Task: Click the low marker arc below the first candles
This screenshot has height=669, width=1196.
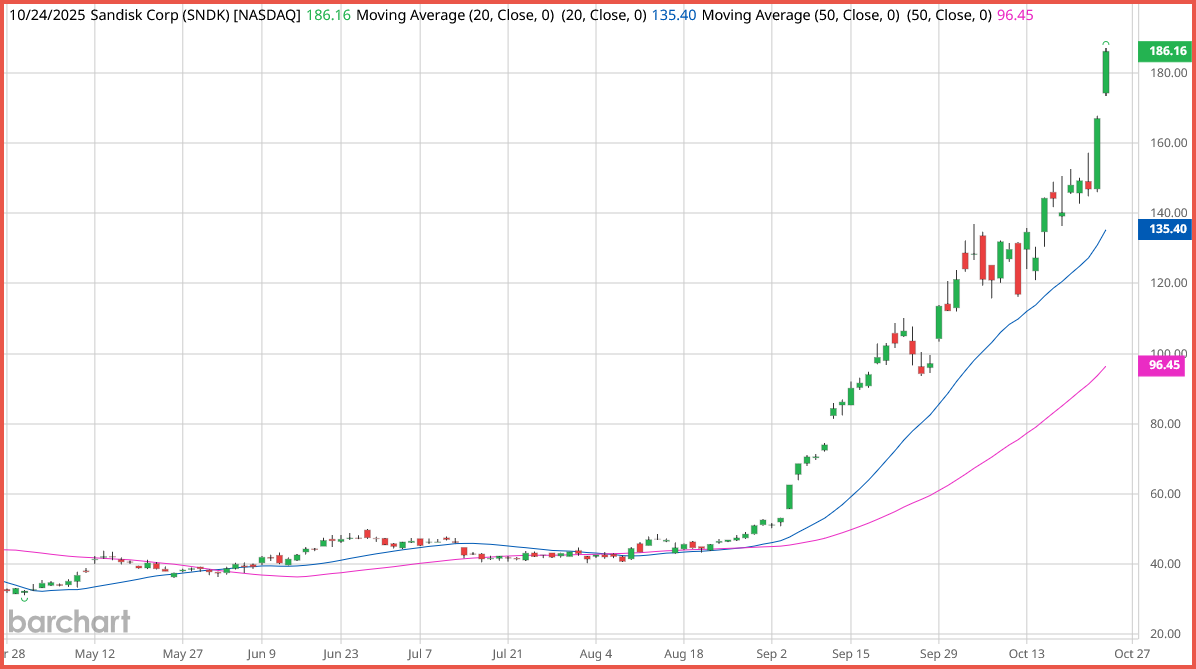Action: click(24, 599)
